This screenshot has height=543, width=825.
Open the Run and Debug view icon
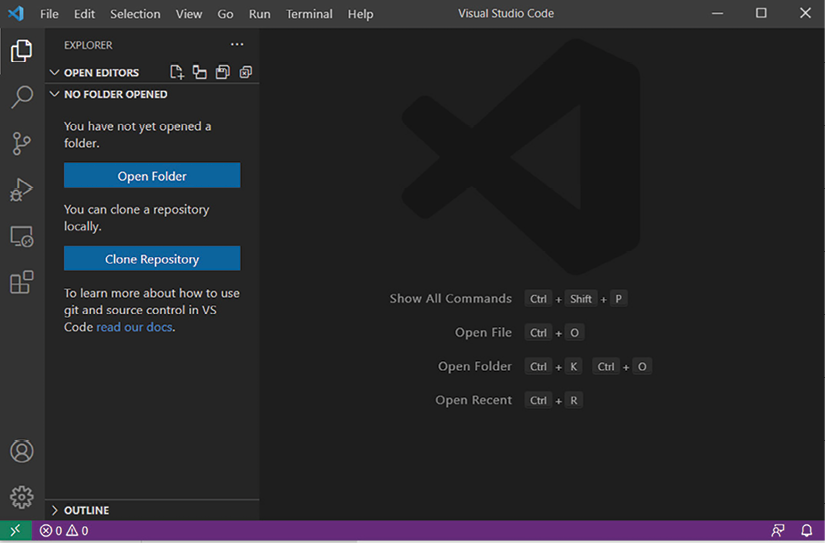pyautogui.click(x=22, y=189)
